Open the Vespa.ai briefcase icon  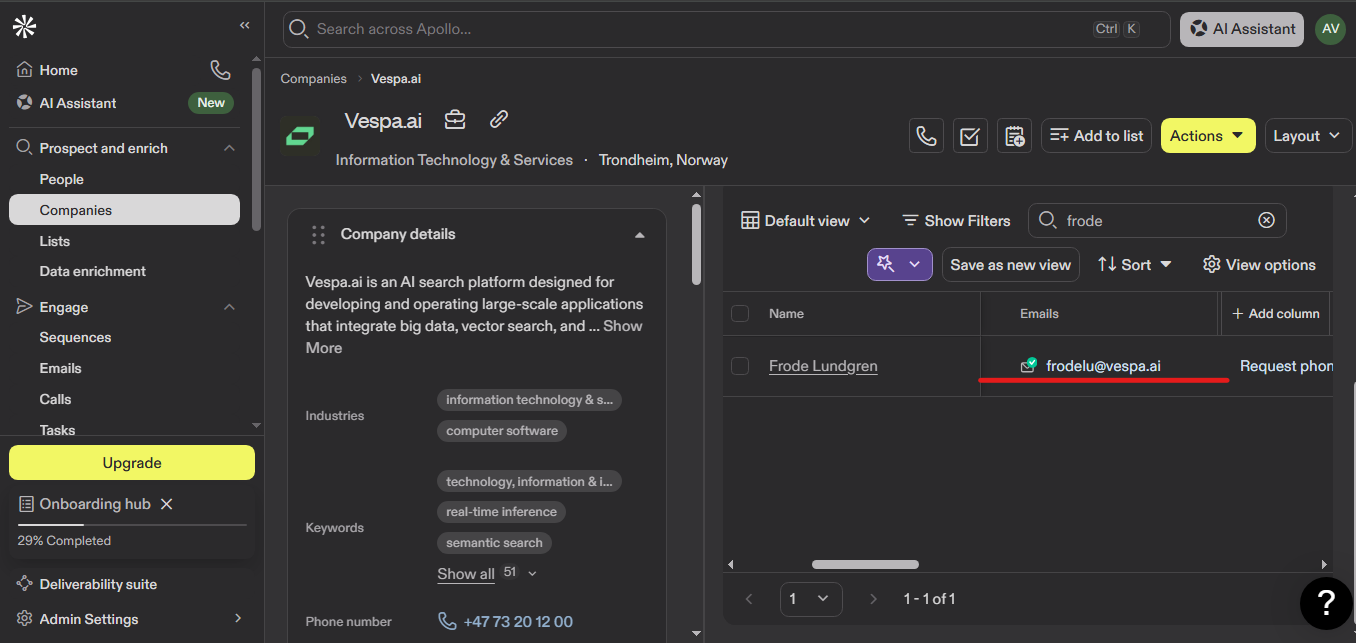455,120
